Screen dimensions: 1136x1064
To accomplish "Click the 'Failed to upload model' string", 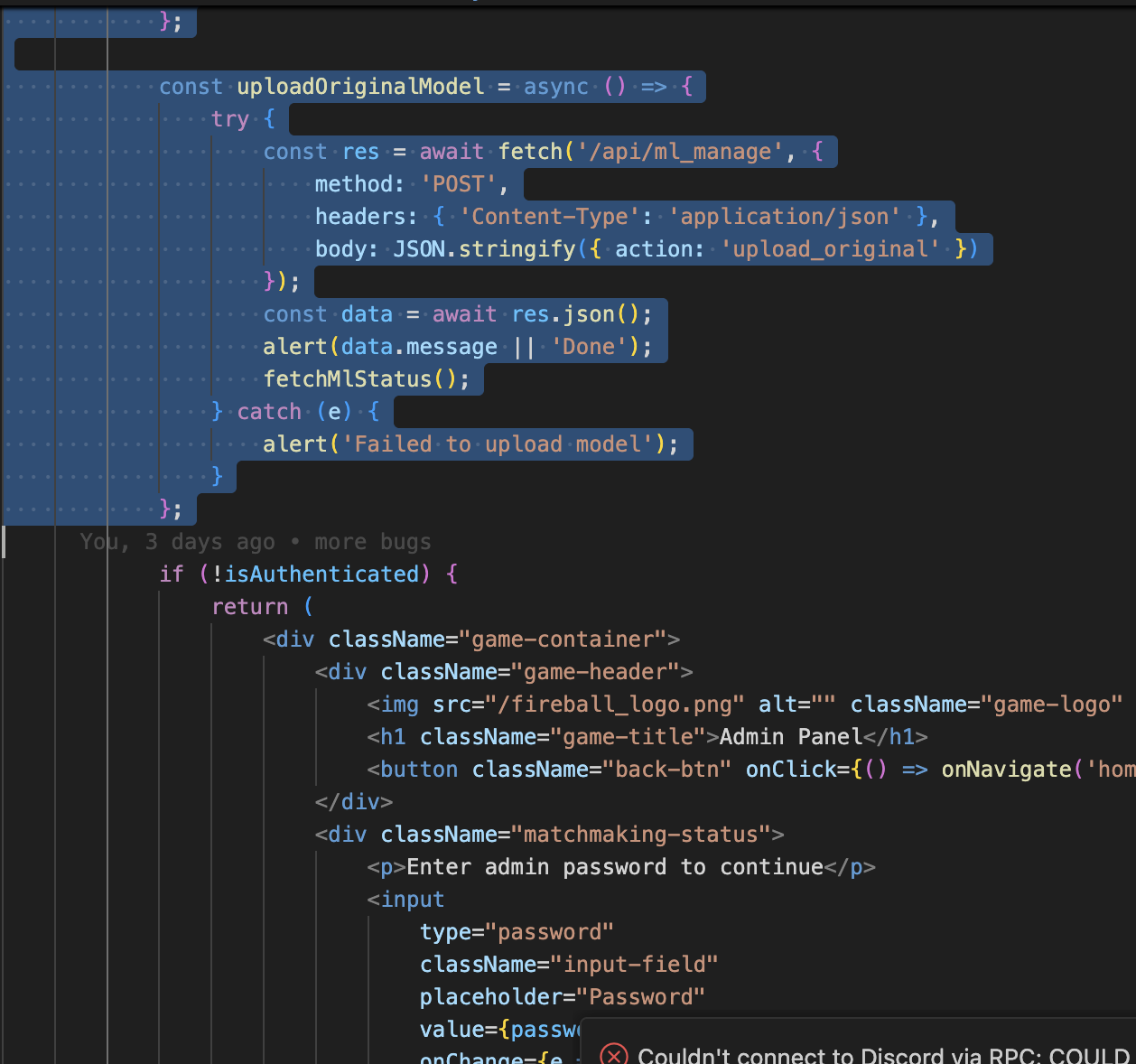I will (x=498, y=444).
